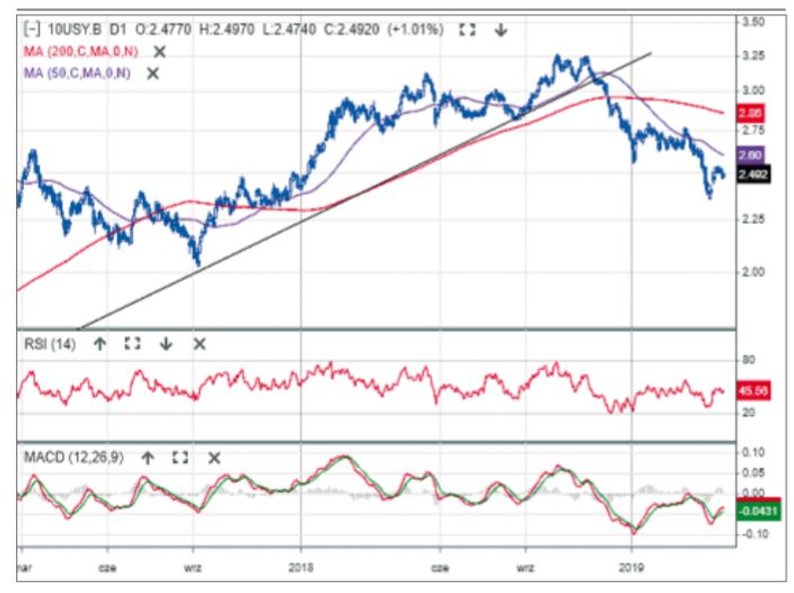Click the 10USY.B symbol name
Viewport: 794px width, 593px height.
click(x=75, y=30)
